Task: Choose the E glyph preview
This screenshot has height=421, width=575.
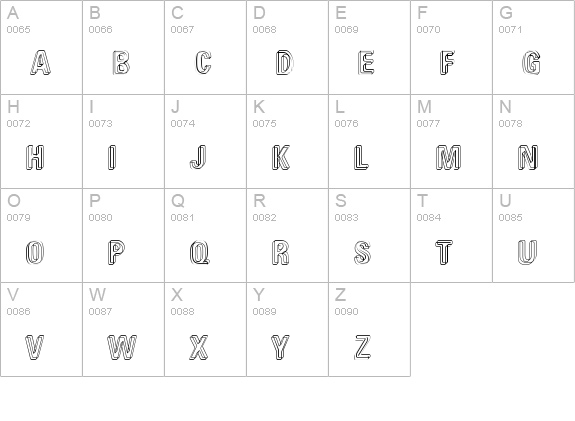Action: click(x=366, y=63)
